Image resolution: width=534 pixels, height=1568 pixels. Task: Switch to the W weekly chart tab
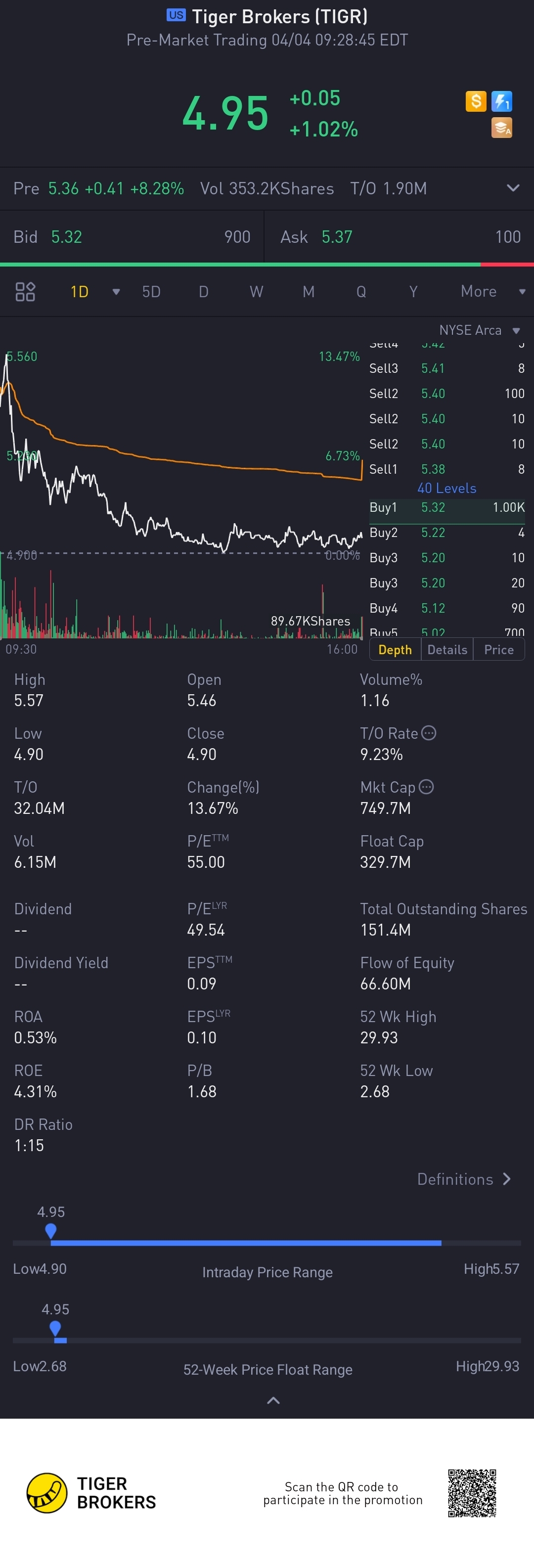coord(256,292)
